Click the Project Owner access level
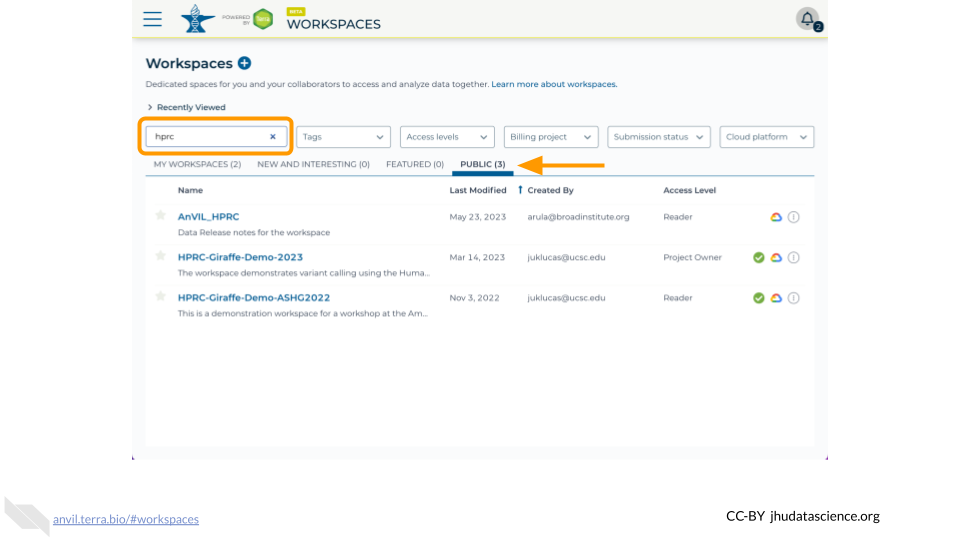960x540 pixels. (x=692, y=257)
